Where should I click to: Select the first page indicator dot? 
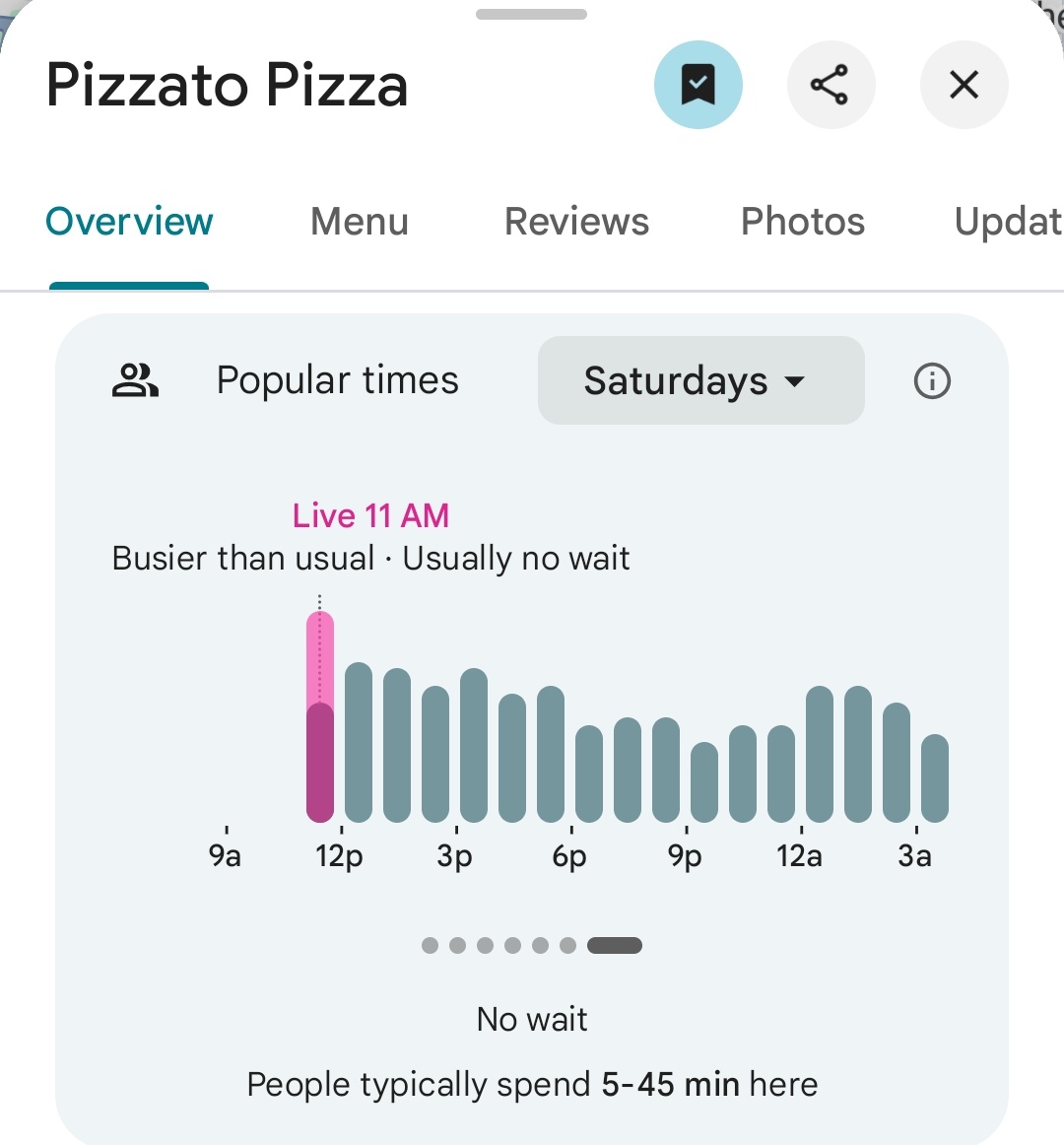point(431,946)
